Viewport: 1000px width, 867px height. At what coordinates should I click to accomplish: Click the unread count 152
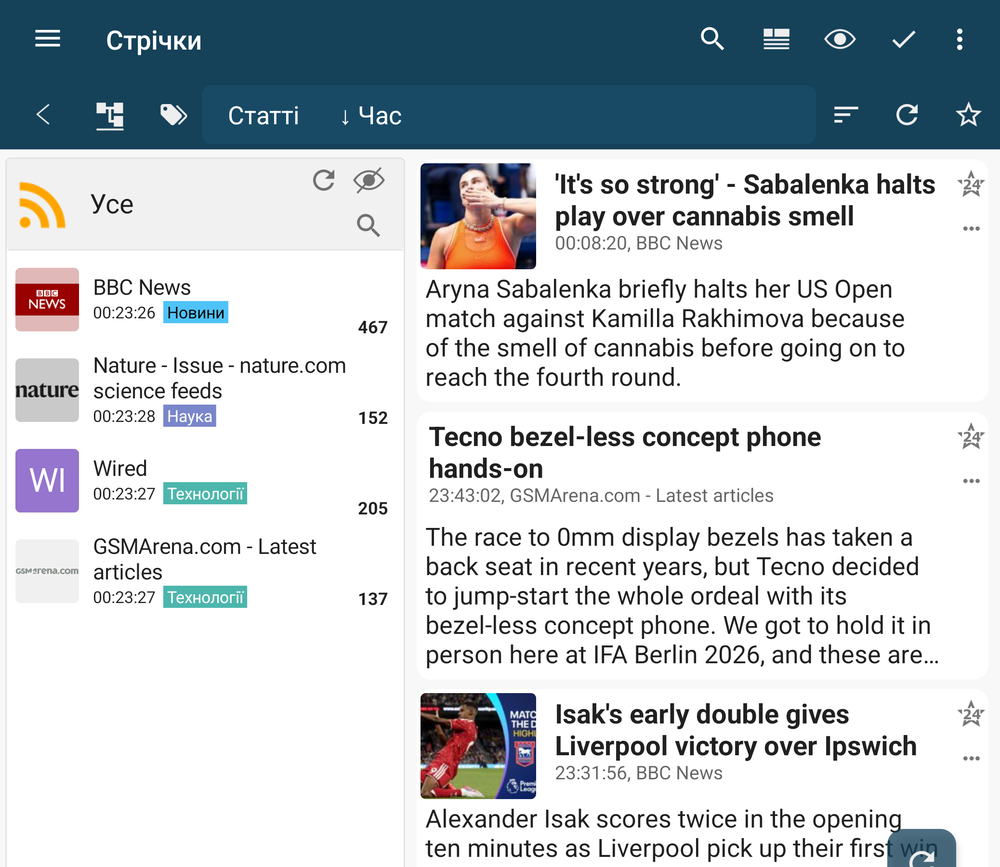(372, 418)
